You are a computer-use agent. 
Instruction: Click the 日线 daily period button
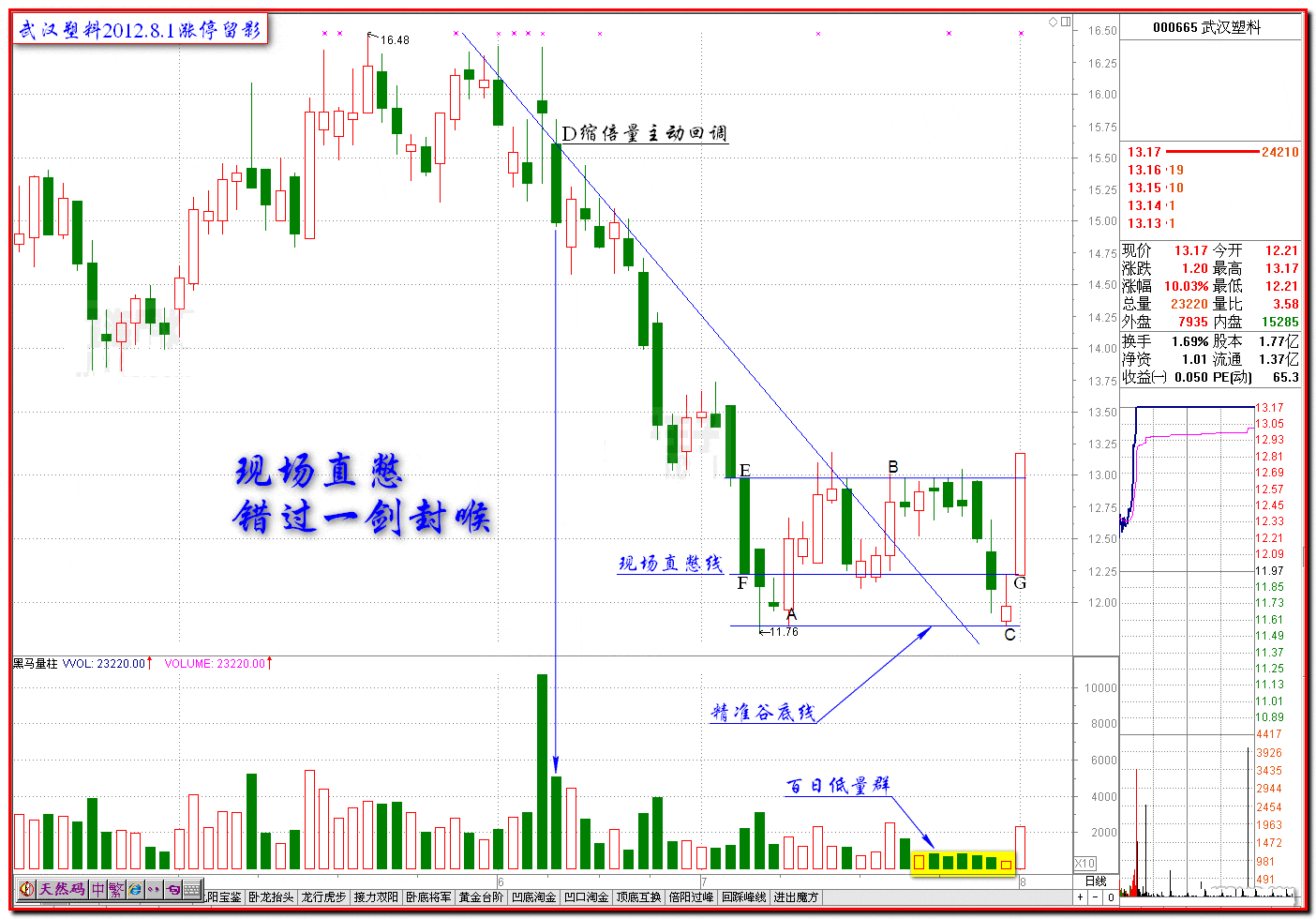coord(1096,881)
